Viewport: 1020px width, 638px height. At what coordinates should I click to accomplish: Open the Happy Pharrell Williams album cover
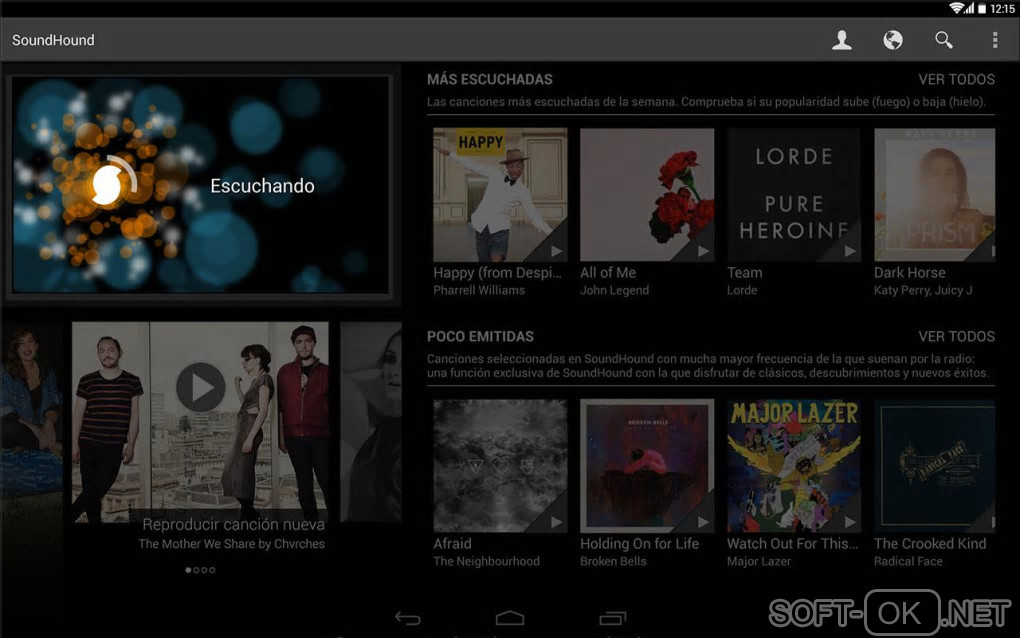point(500,194)
